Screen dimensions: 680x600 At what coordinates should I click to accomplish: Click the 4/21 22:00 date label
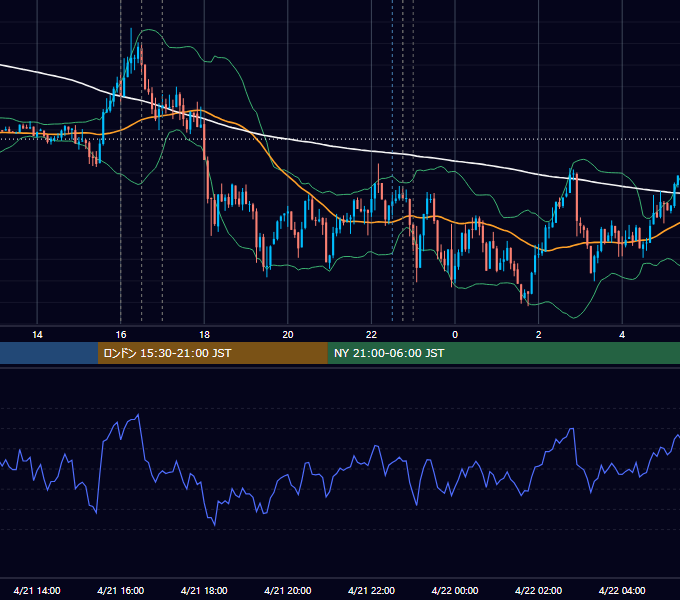(x=371, y=590)
